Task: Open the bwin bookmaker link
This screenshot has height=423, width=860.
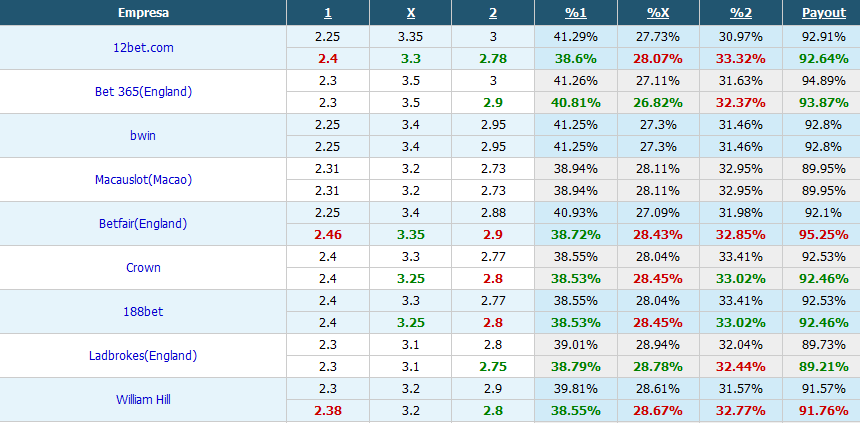Action: point(143,136)
